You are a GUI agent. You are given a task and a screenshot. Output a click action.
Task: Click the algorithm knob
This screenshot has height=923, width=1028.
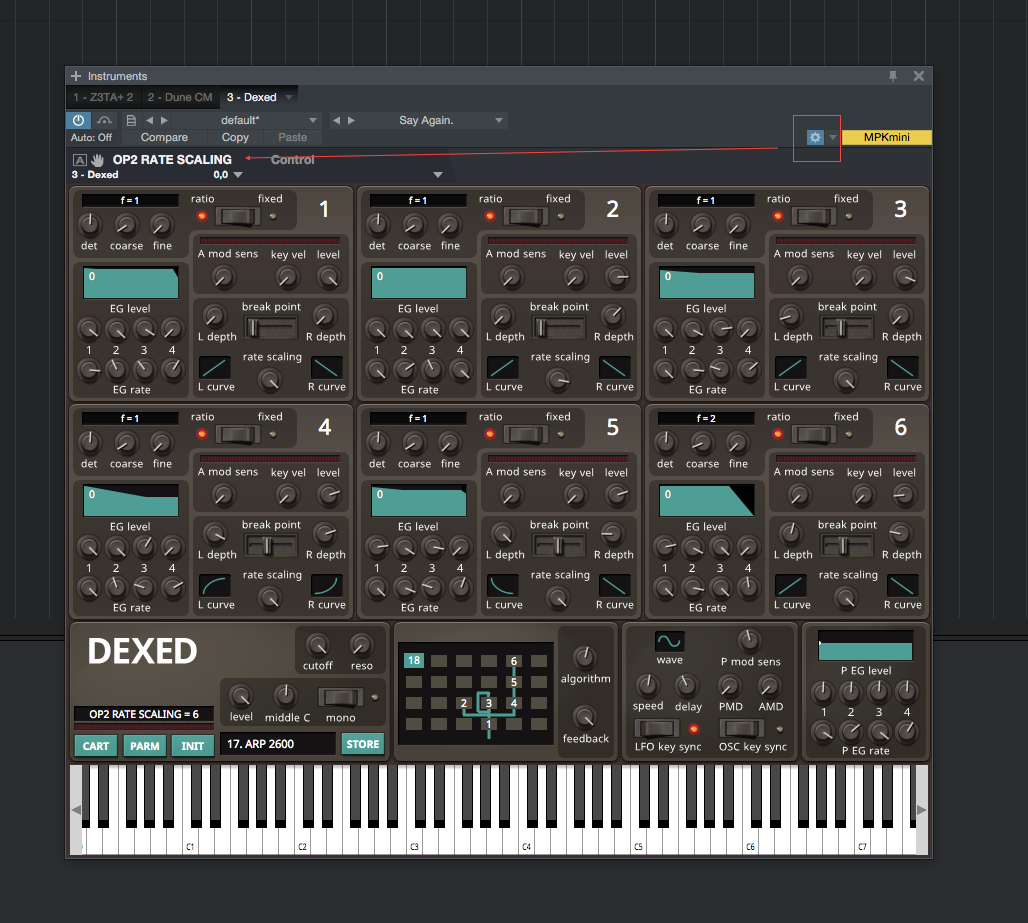click(586, 658)
